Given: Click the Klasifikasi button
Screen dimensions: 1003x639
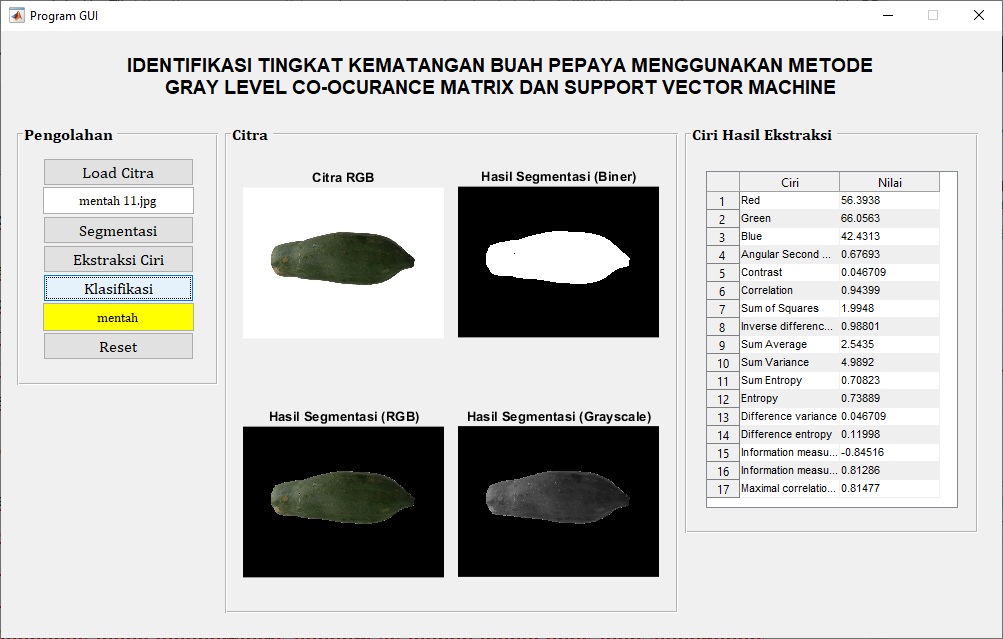Looking at the screenshot, I should [118, 288].
